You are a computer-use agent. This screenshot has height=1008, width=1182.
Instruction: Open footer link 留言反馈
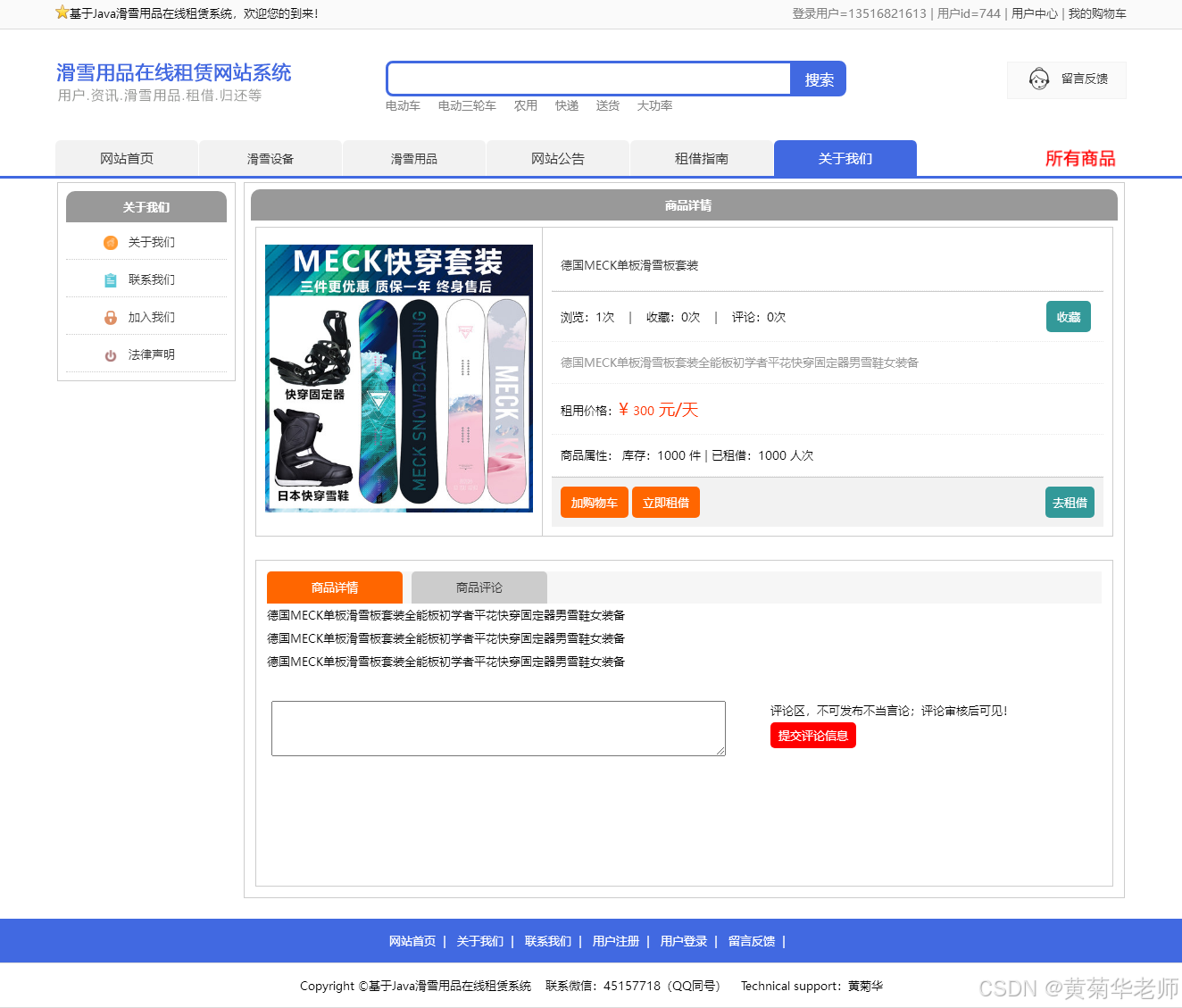pyautogui.click(x=752, y=941)
